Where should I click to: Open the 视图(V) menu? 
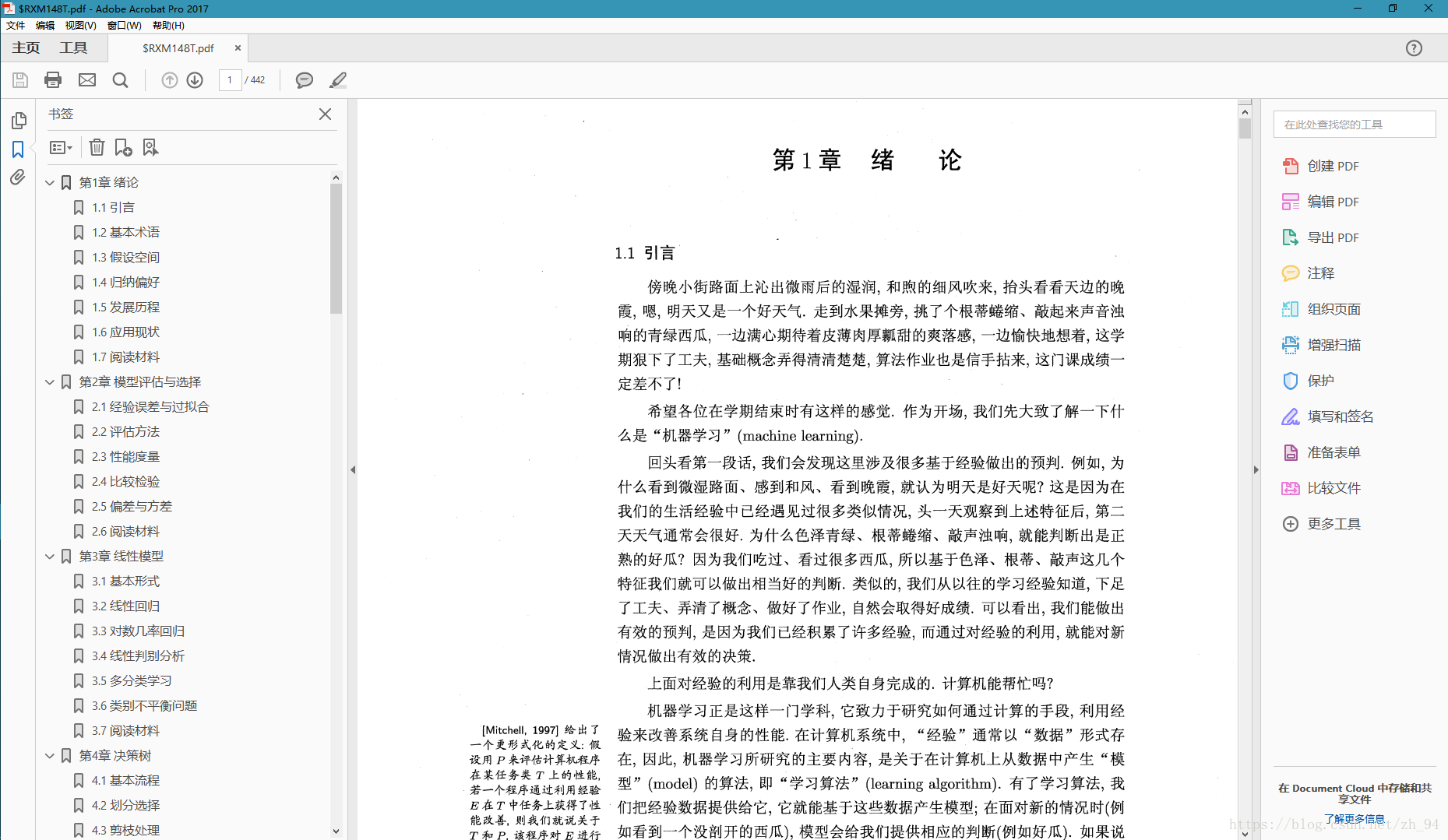[x=80, y=25]
